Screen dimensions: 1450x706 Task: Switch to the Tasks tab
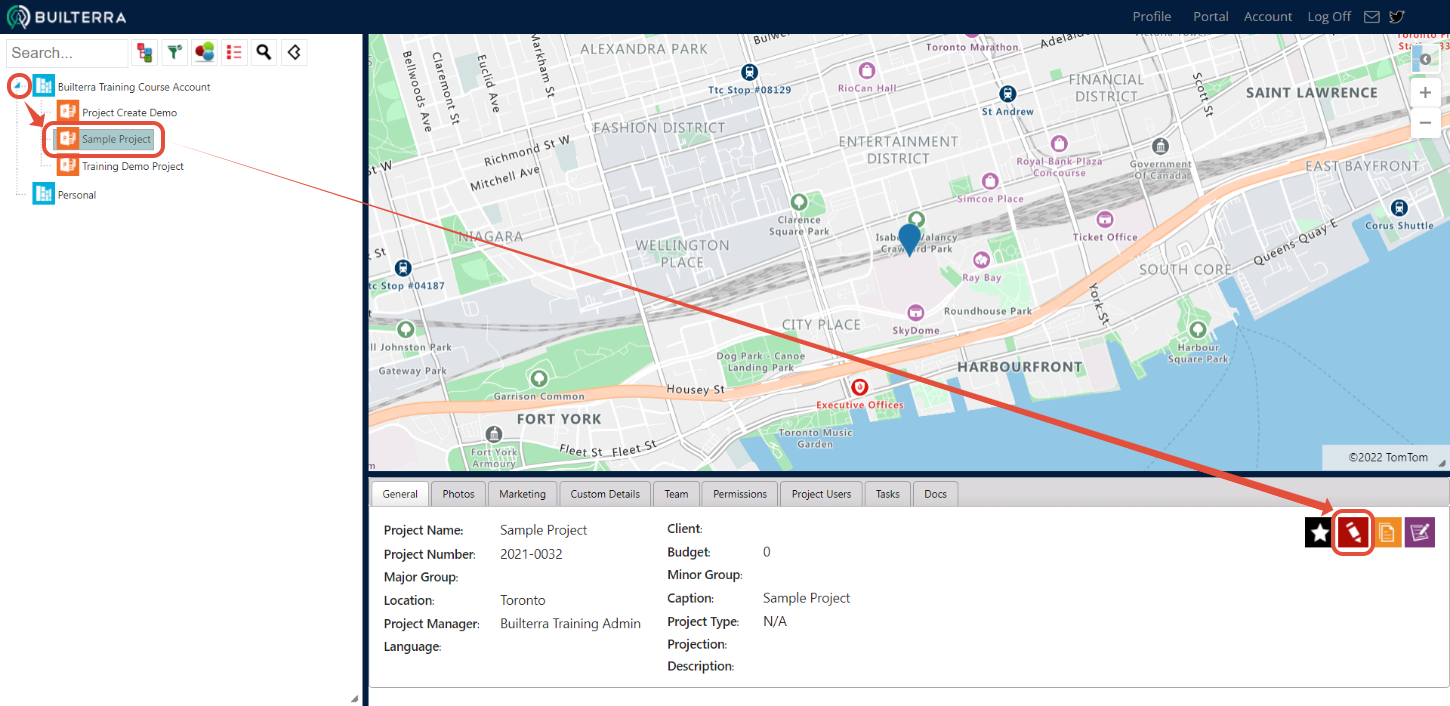click(888, 494)
